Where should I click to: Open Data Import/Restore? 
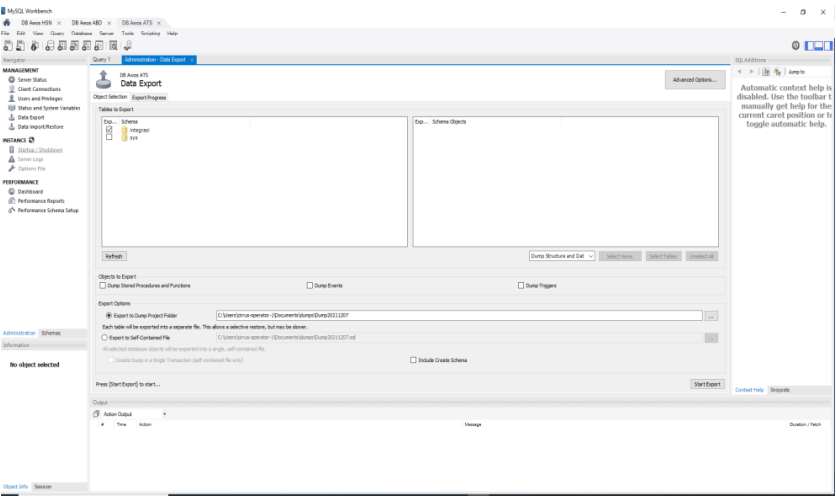point(41,127)
